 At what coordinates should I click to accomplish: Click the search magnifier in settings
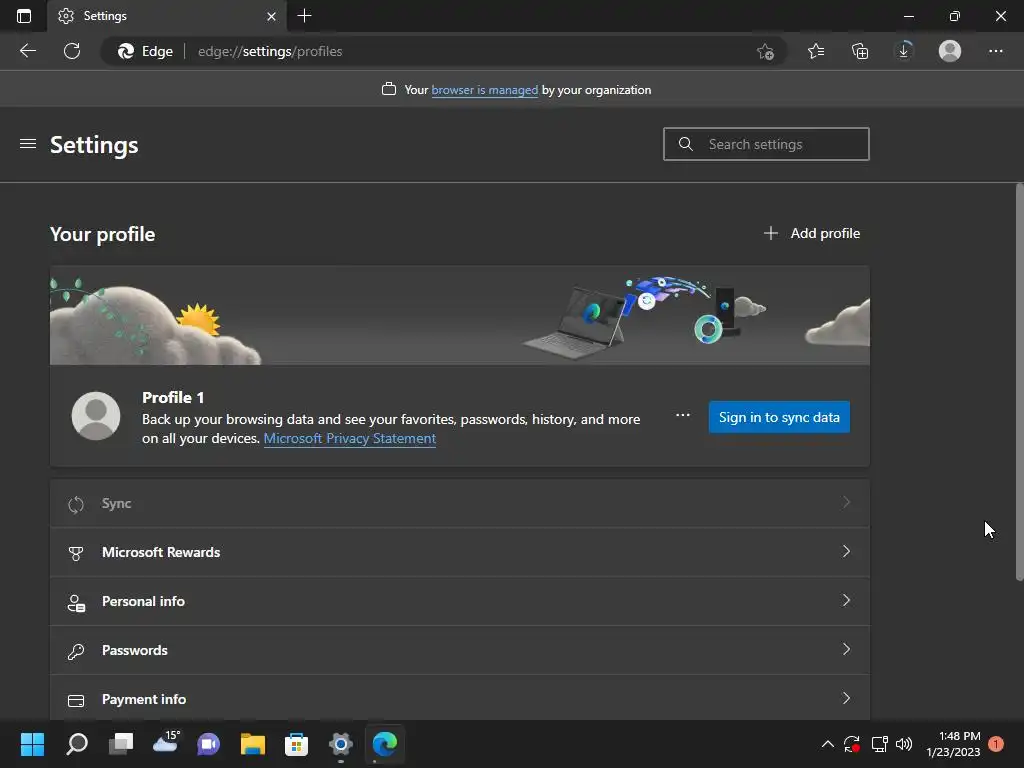click(685, 144)
